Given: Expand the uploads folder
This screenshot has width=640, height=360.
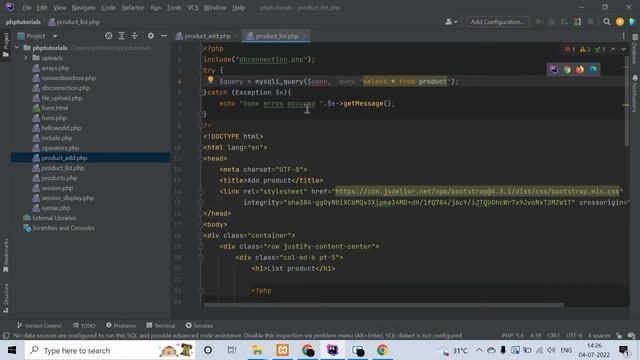Looking at the screenshot, I should coord(26,58).
